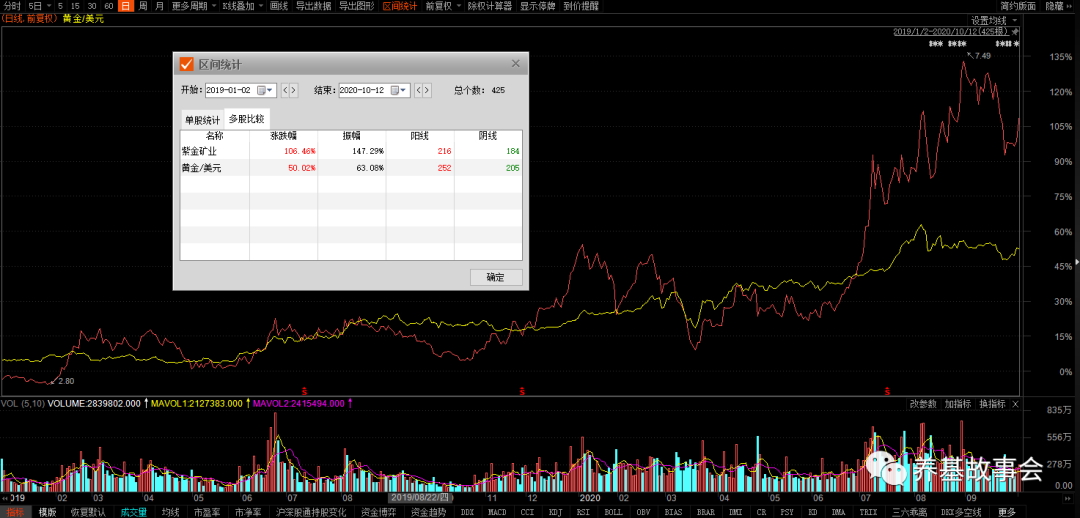Select the 紫金矿业 row name
Screen dimensions: 1080x518
[198, 151]
